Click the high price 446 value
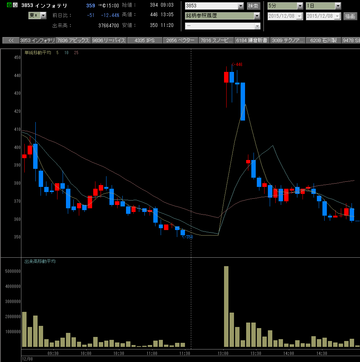Viewport: 360px width, 362px height. tap(154, 15)
